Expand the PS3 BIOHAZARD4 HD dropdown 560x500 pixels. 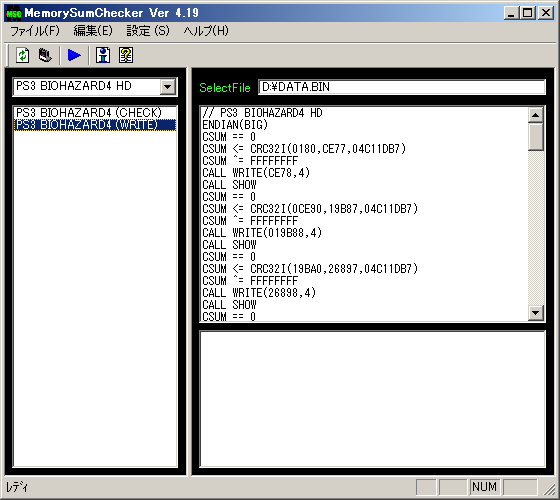pos(168,87)
